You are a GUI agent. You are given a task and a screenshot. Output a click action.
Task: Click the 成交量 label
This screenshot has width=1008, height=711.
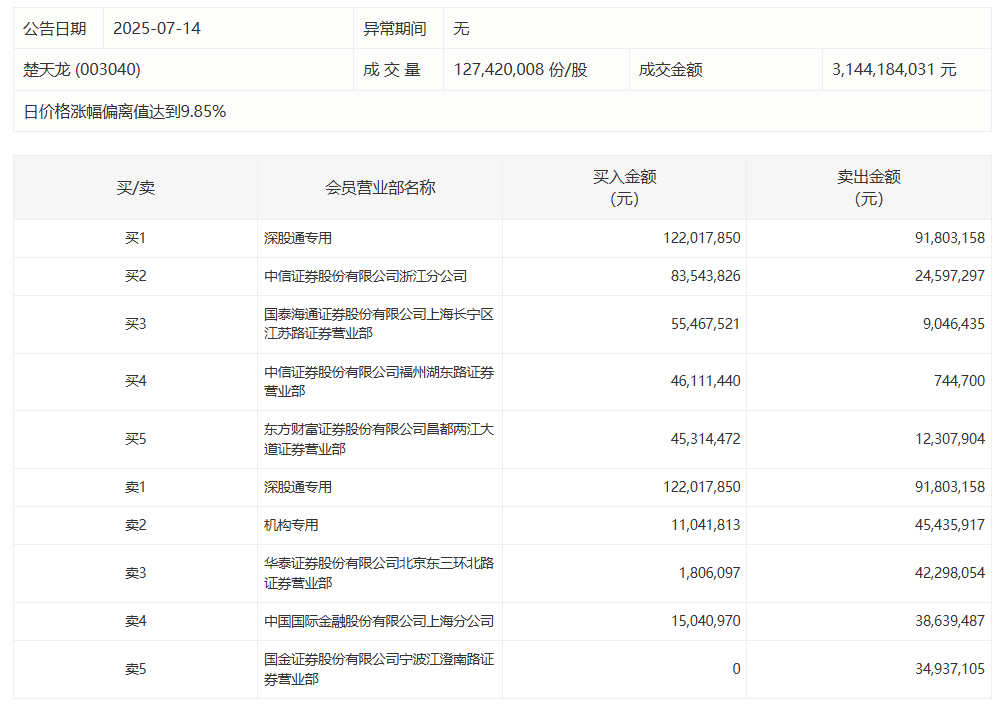click(x=392, y=69)
